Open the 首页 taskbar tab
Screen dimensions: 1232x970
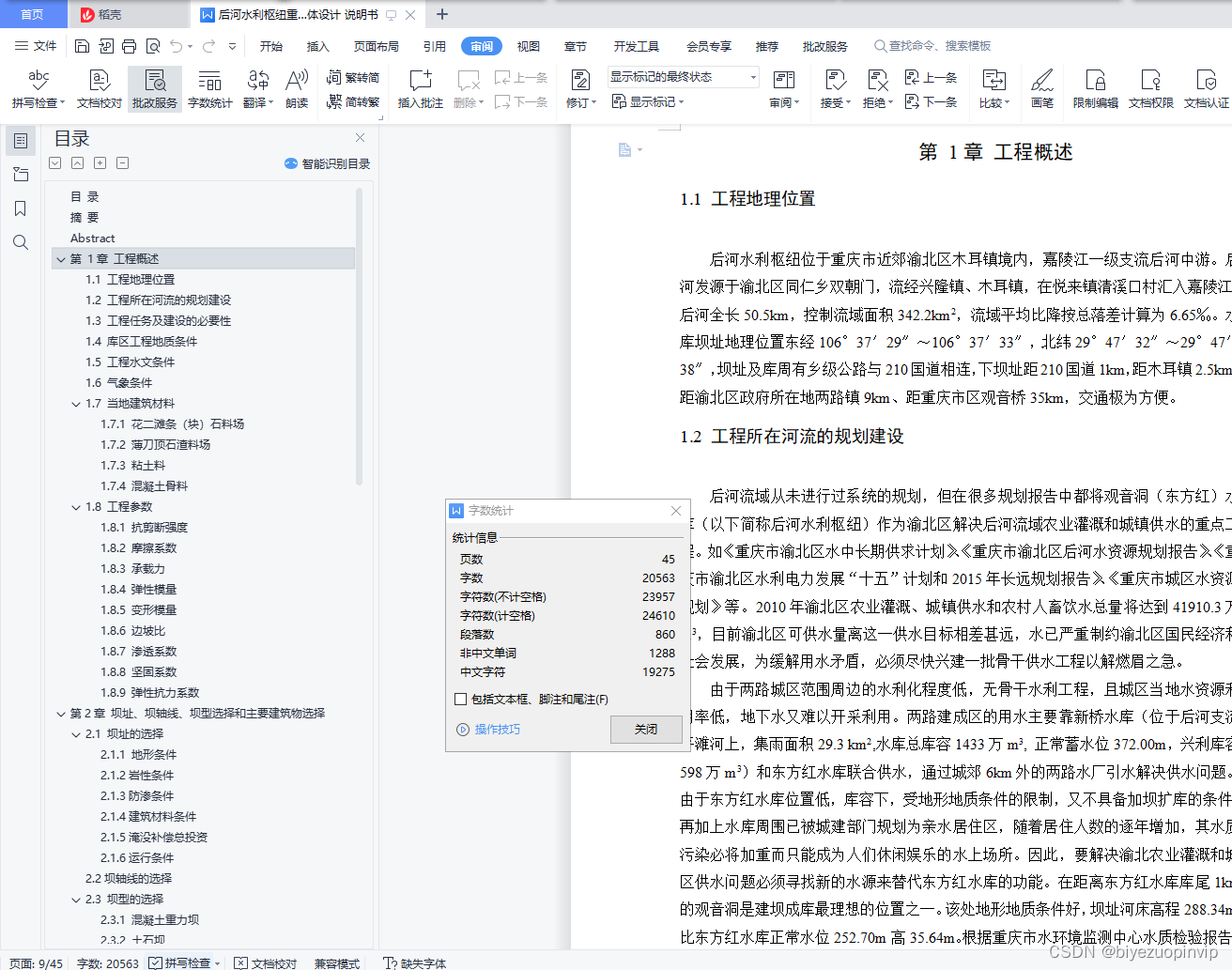34,14
